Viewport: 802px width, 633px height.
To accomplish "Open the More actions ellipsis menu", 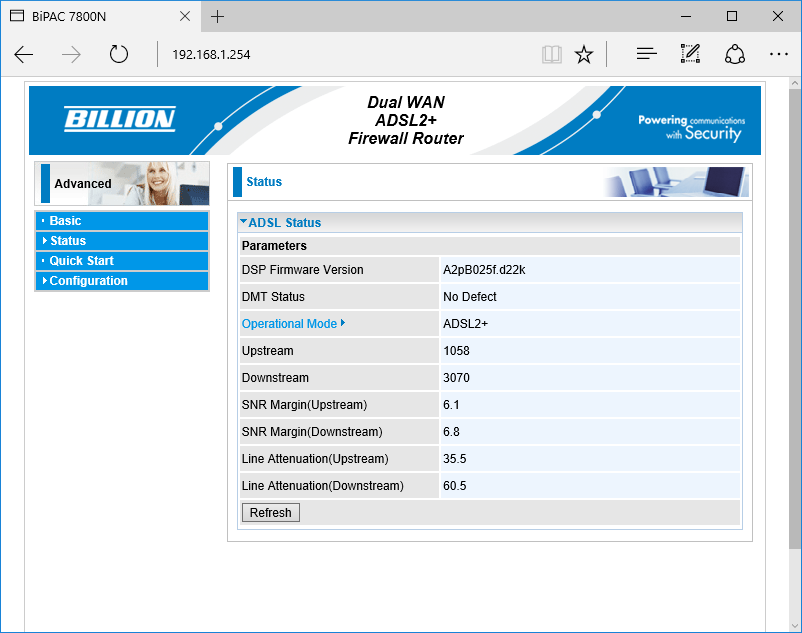I will click(x=778, y=54).
